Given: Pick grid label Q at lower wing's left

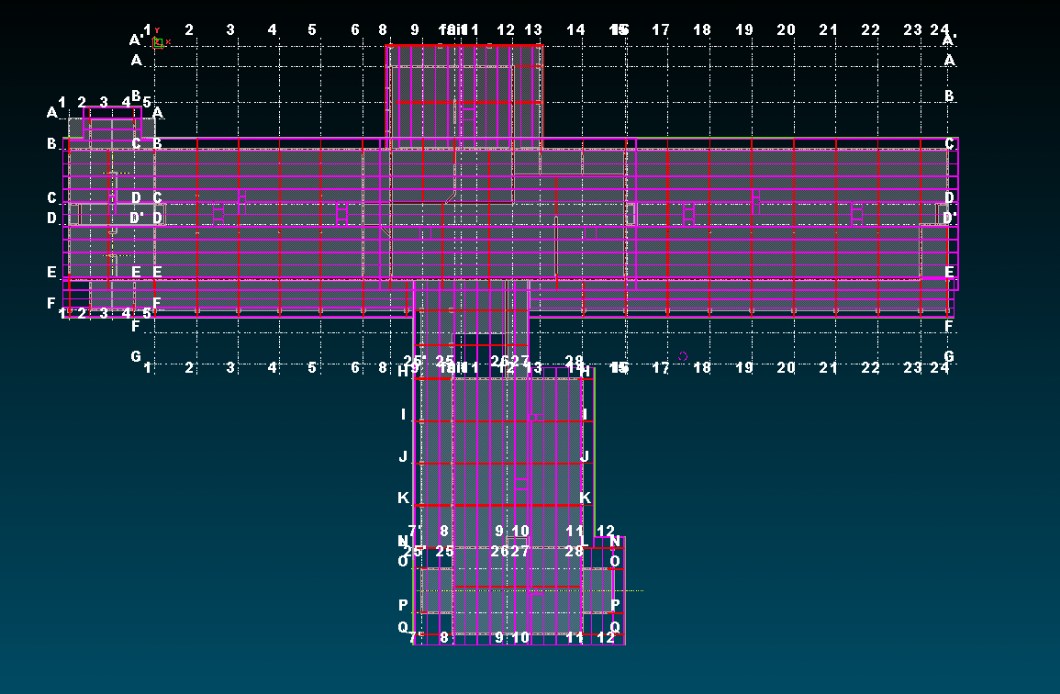Looking at the screenshot, I should (403, 627).
